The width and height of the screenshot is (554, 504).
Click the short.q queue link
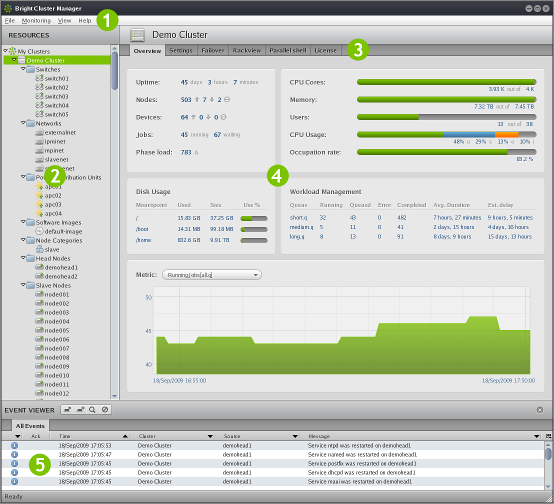298,217
